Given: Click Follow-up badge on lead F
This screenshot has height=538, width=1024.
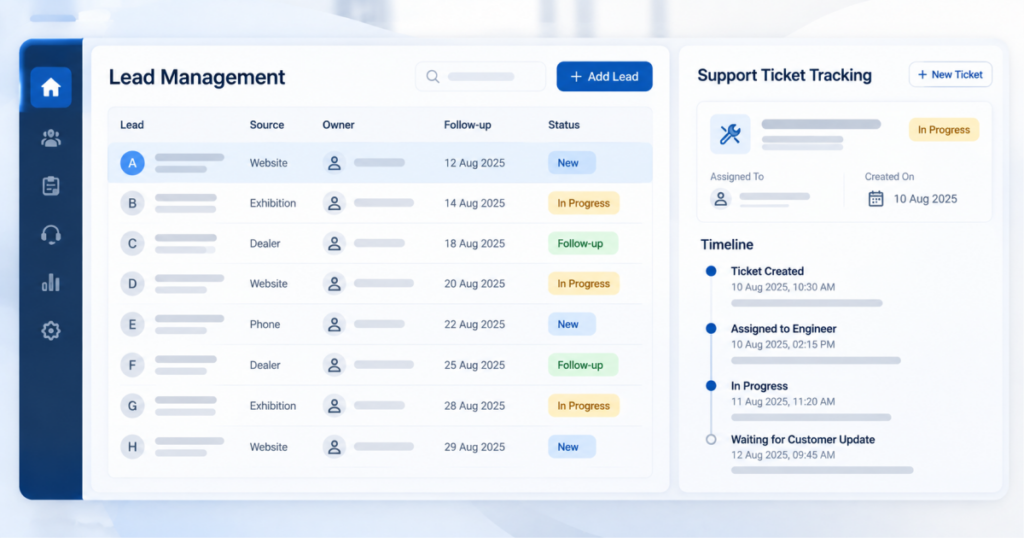Looking at the screenshot, I should click(583, 365).
